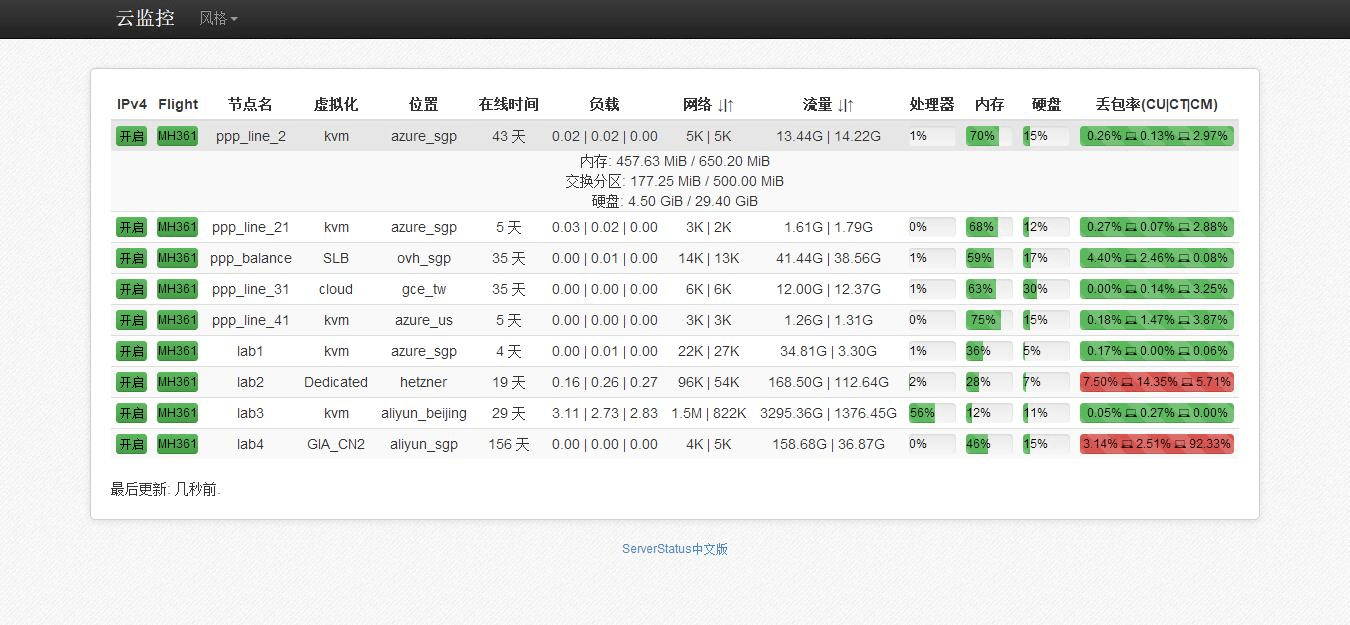The height and width of the screenshot is (625, 1350).
Task: Click the MH361 flight badge for ppp_line_2
Action: tap(177, 136)
